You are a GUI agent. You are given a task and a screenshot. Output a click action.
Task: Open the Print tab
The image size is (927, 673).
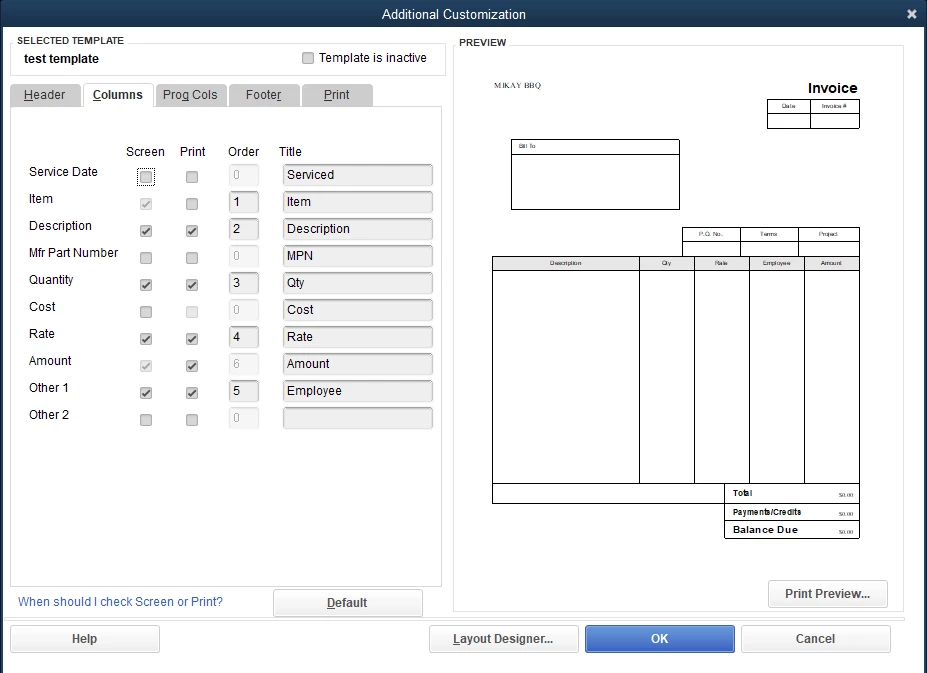[x=337, y=95]
